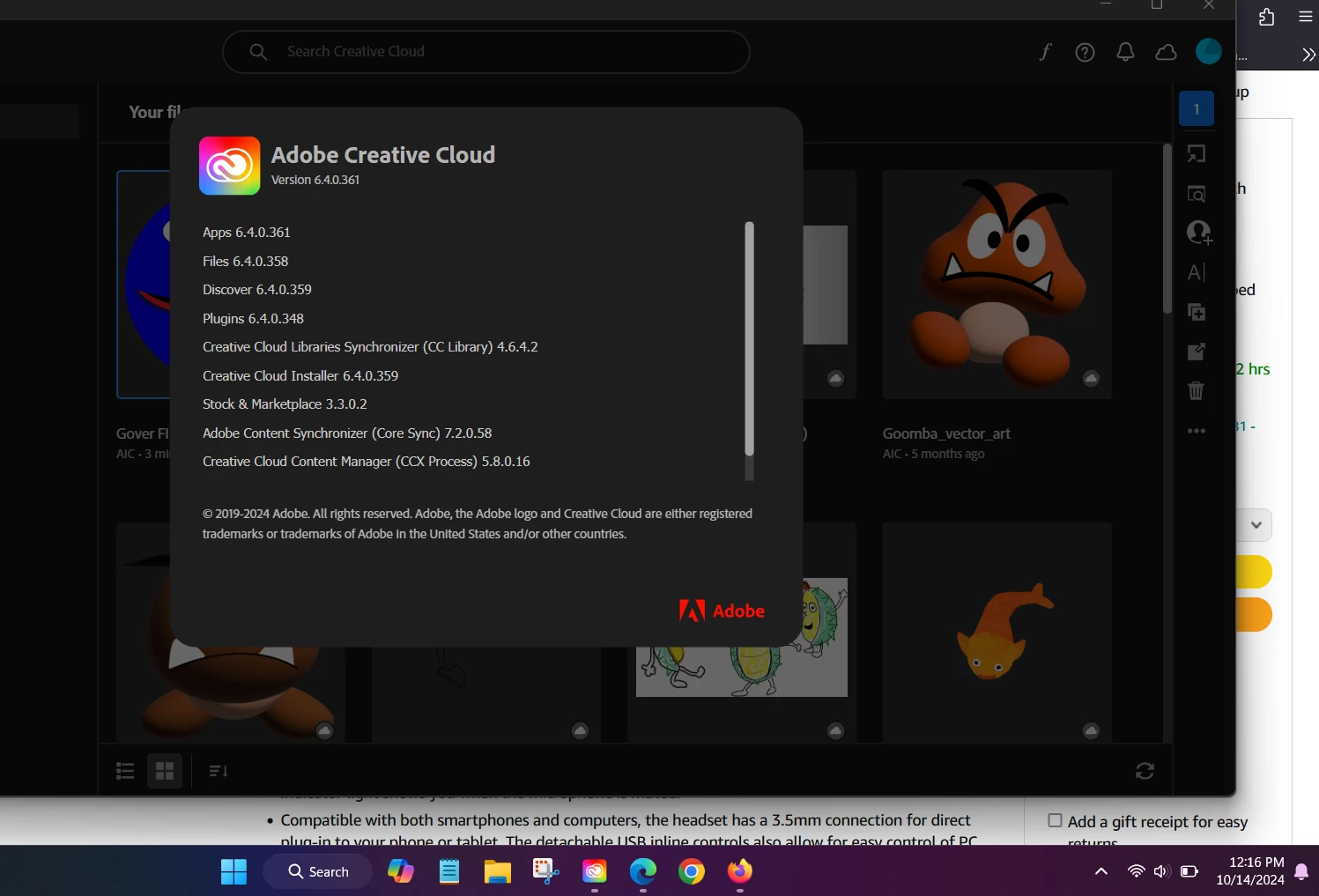Open the account profile avatar
Screen dimensions: 1319x896
click(x=1208, y=51)
